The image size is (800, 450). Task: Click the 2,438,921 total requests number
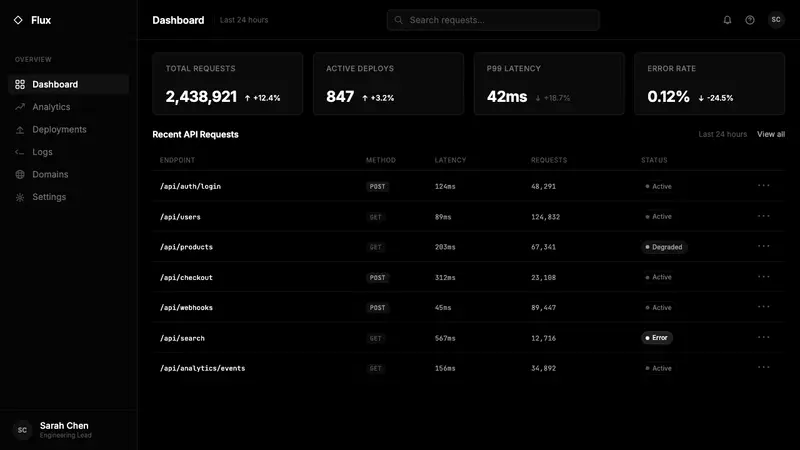coord(201,96)
